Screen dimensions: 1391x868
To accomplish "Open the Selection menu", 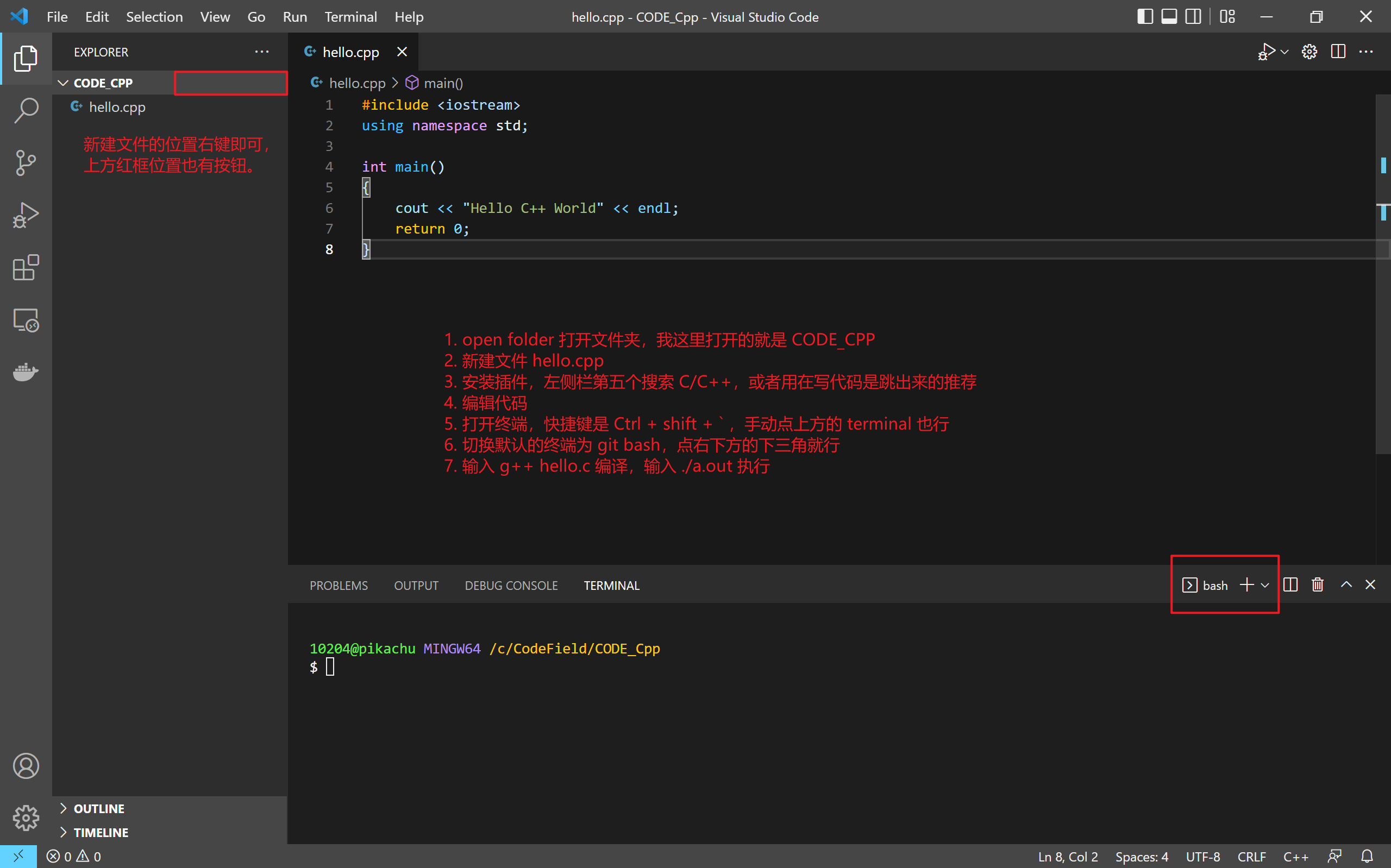I will pyautogui.click(x=154, y=17).
